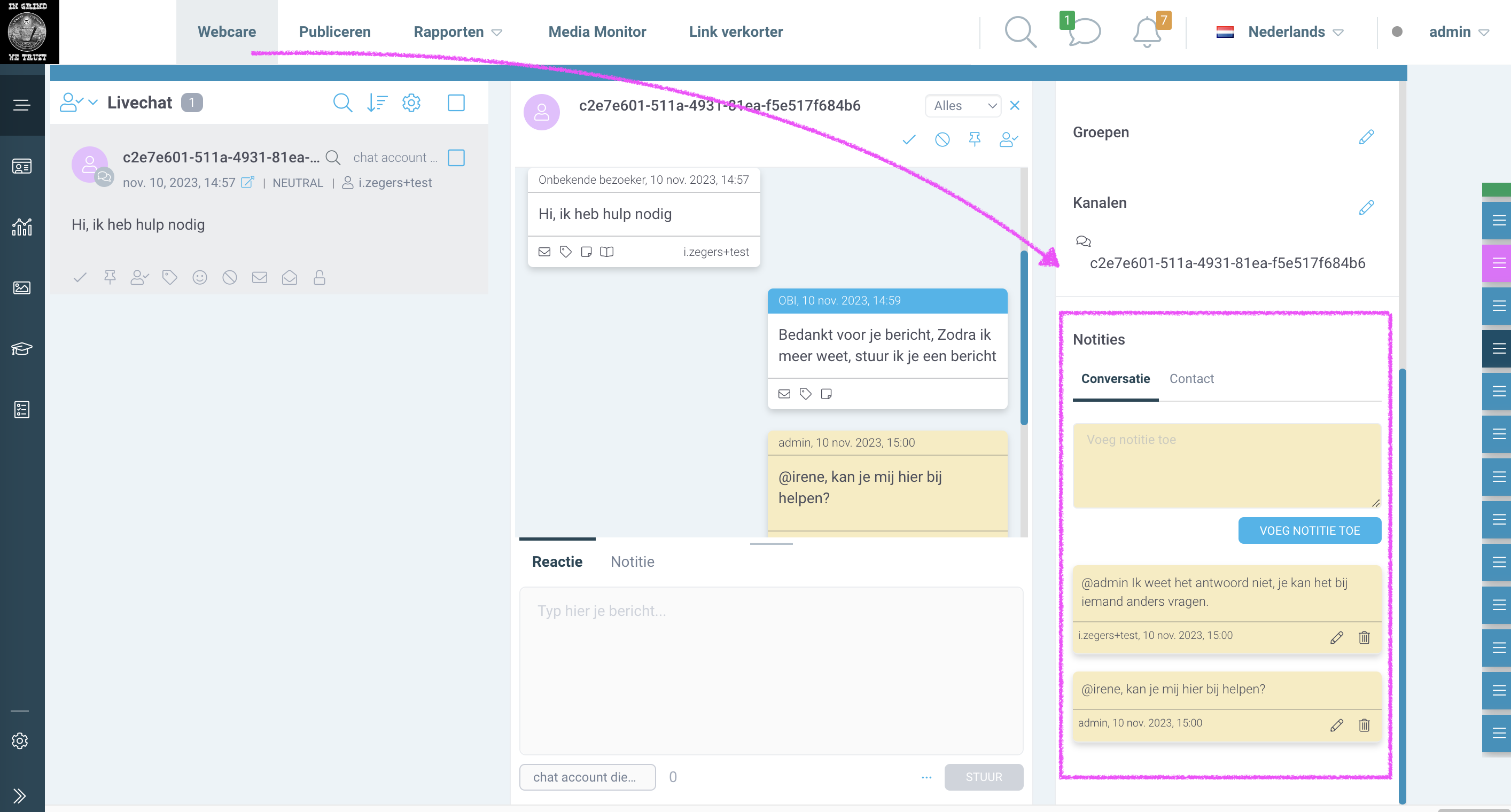This screenshot has height=812, width=1511.
Task: Open more options ellipsis near STUUR
Action: click(927, 777)
